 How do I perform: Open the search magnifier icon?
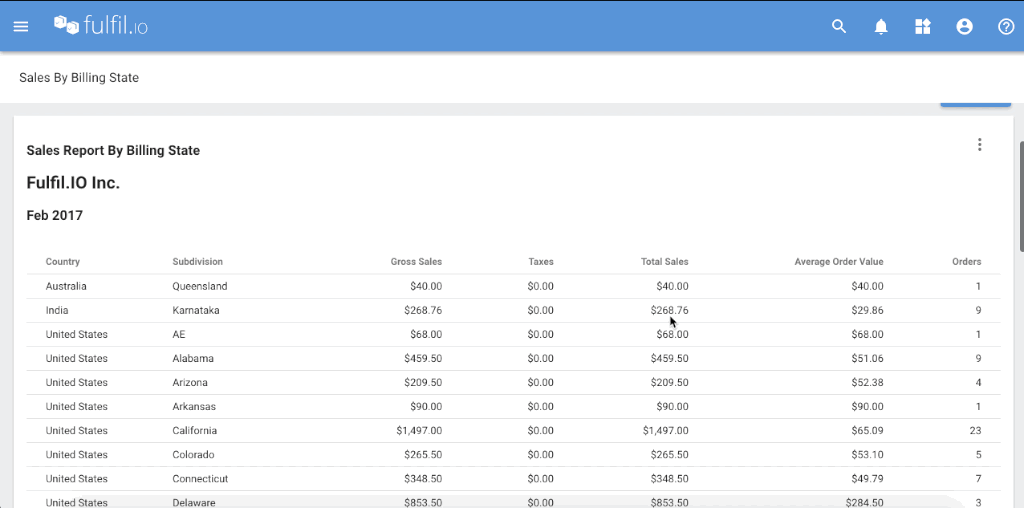click(839, 26)
